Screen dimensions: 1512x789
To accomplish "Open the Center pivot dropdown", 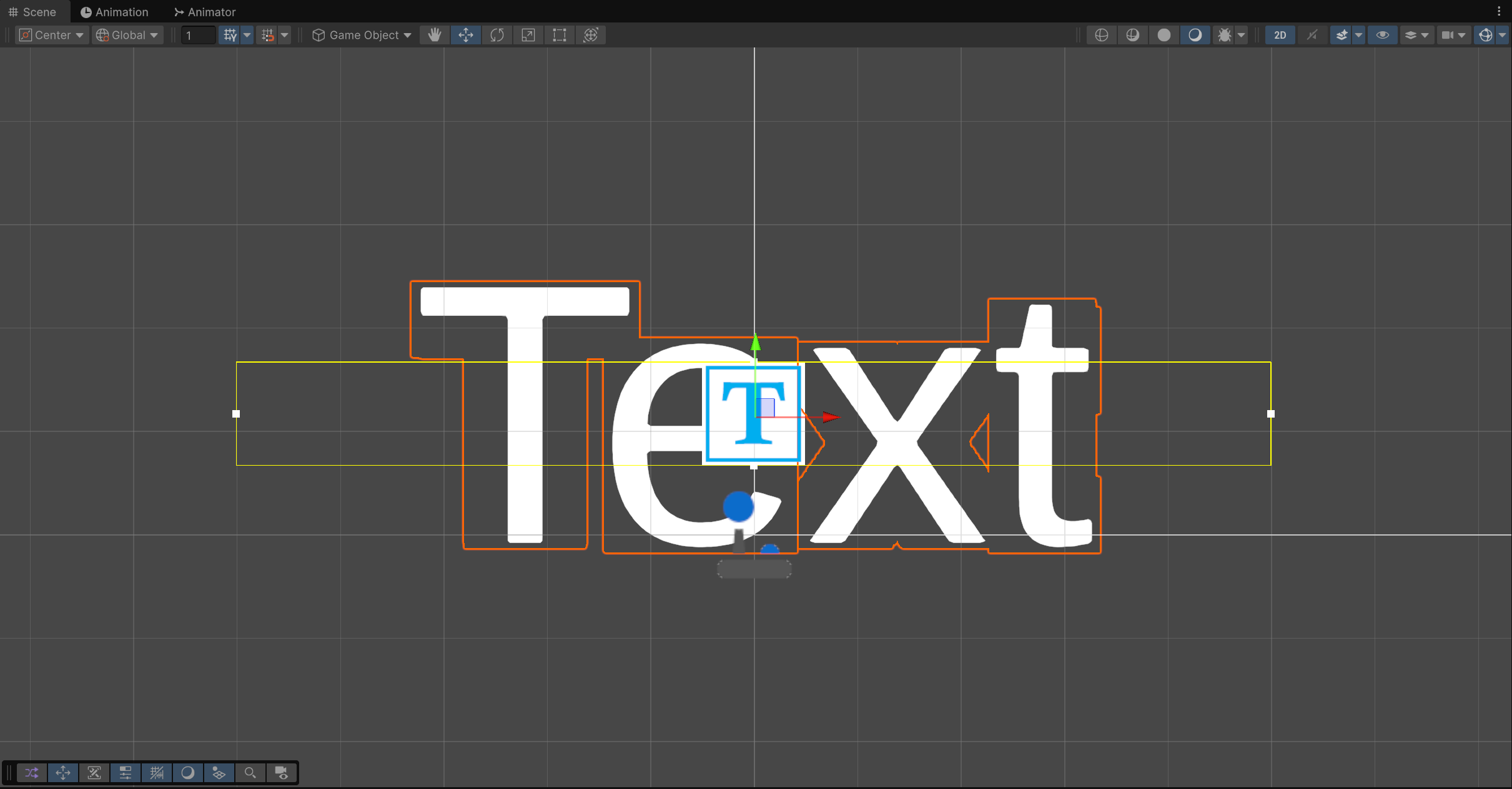I will click(x=52, y=35).
